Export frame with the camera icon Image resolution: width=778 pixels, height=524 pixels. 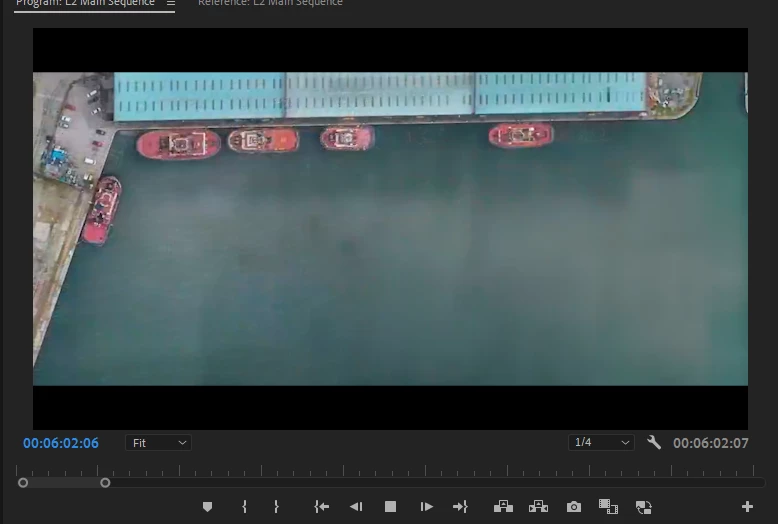click(574, 507)
